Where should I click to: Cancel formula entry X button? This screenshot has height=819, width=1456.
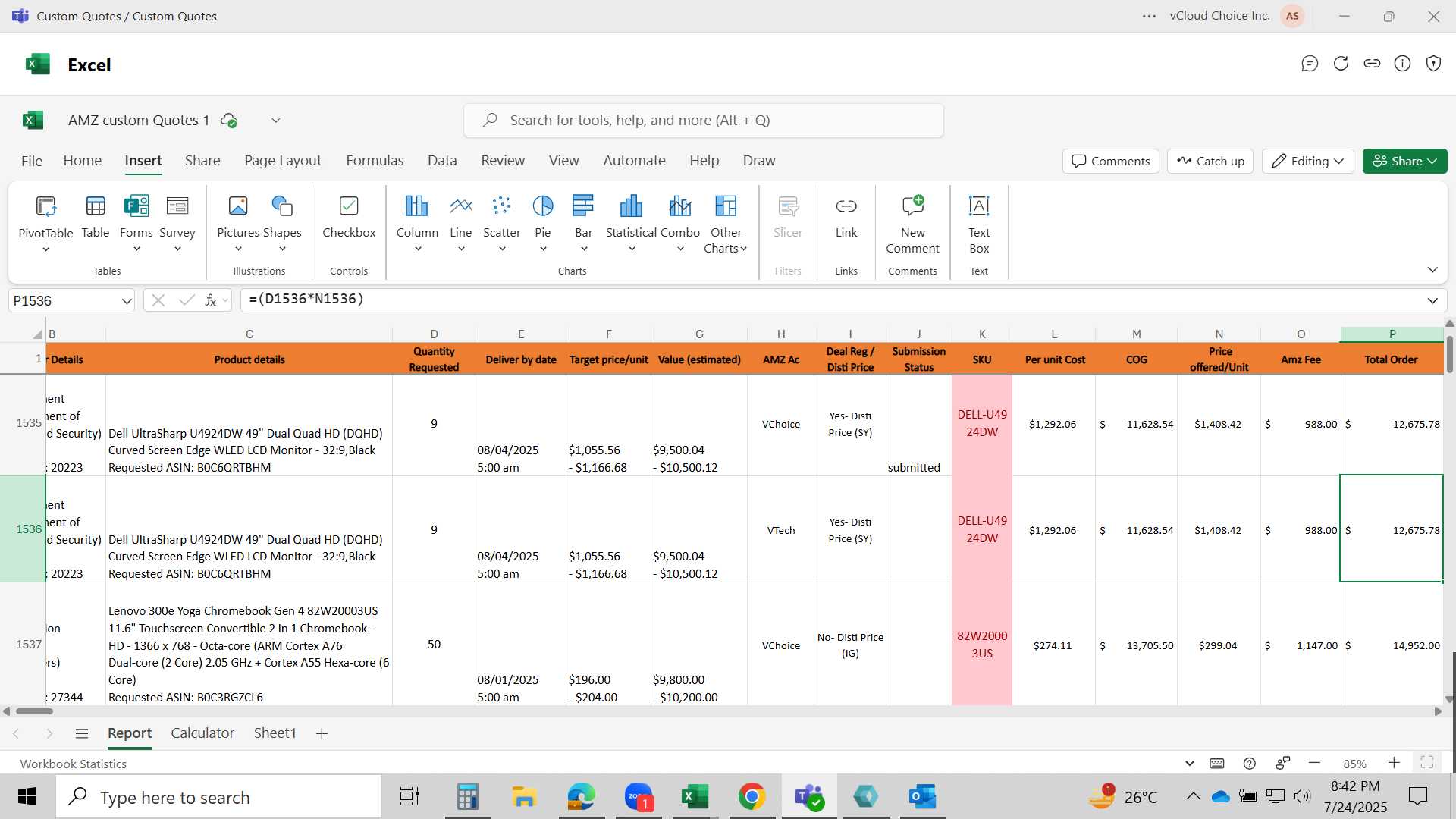(158, 300)
